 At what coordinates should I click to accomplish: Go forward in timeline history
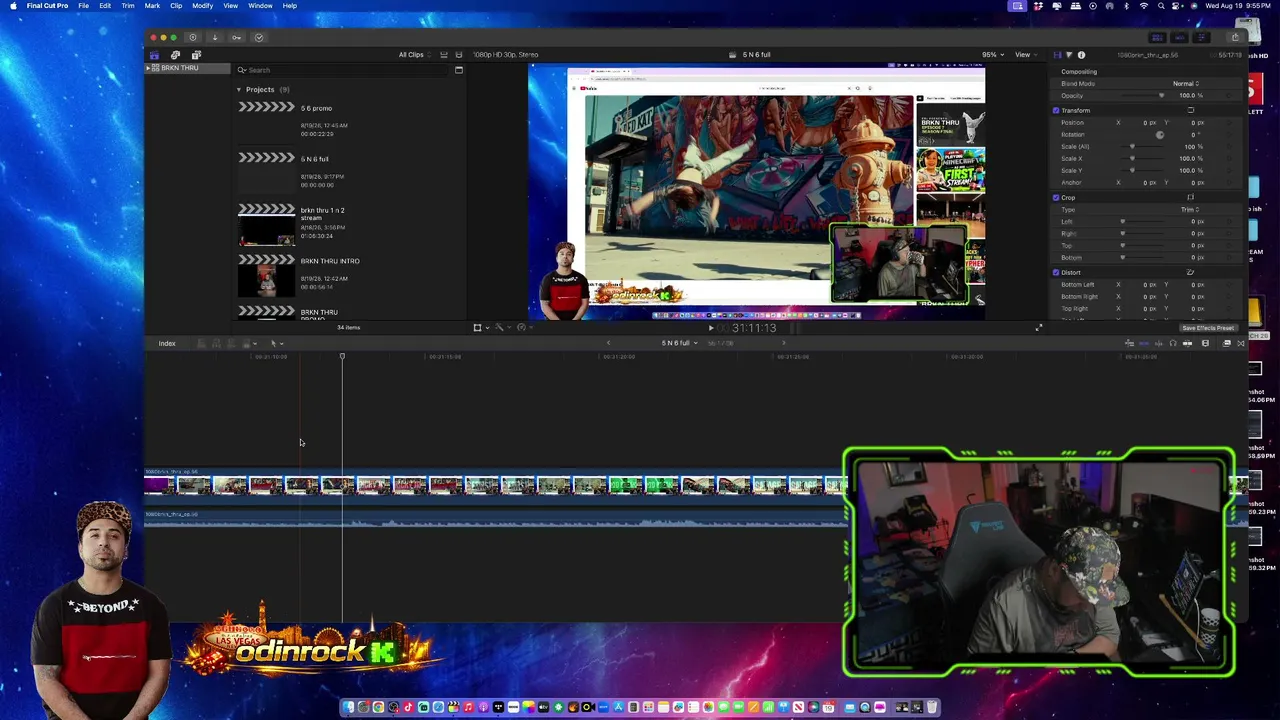point(783,343)
